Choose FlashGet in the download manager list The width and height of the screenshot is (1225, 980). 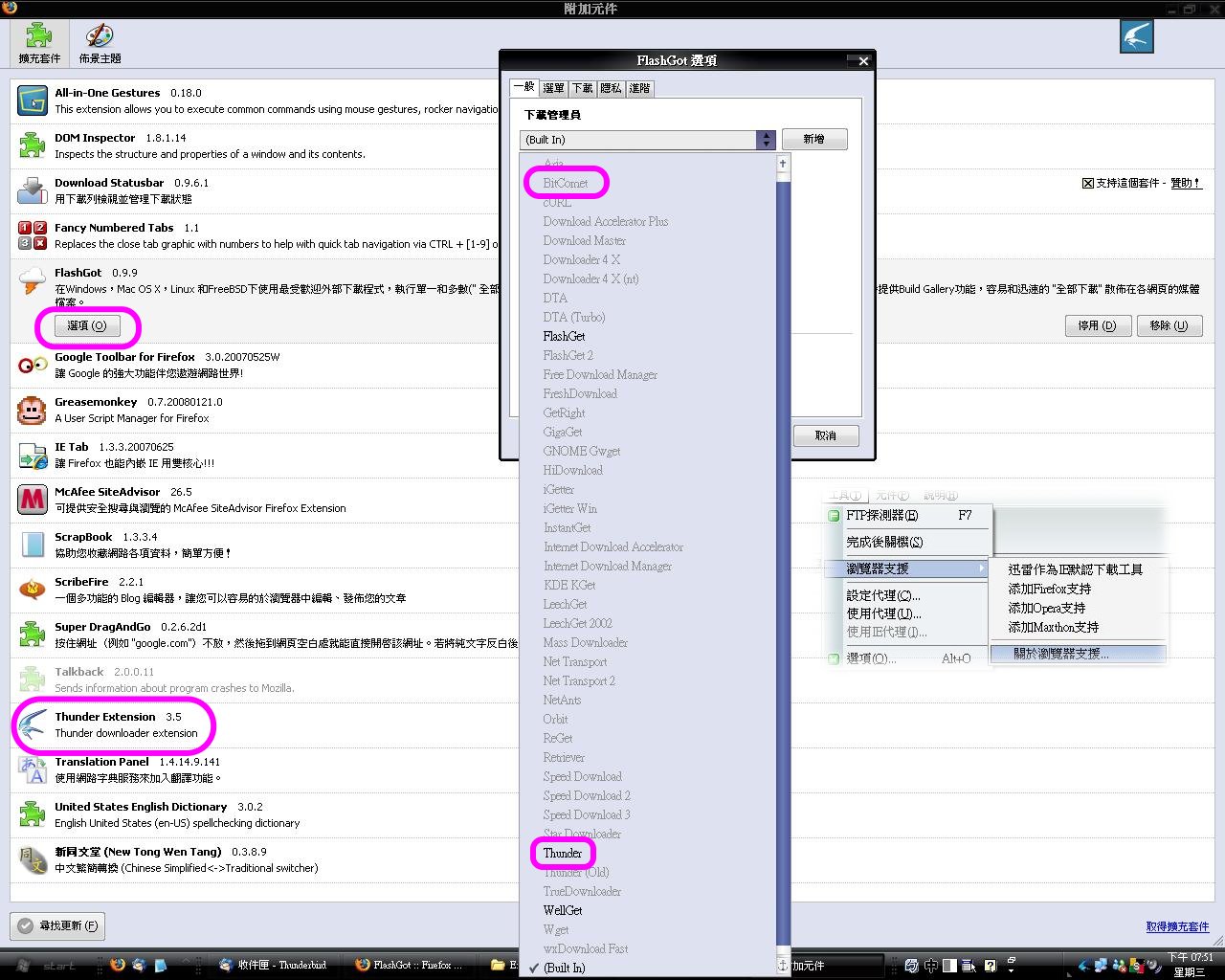564,336
